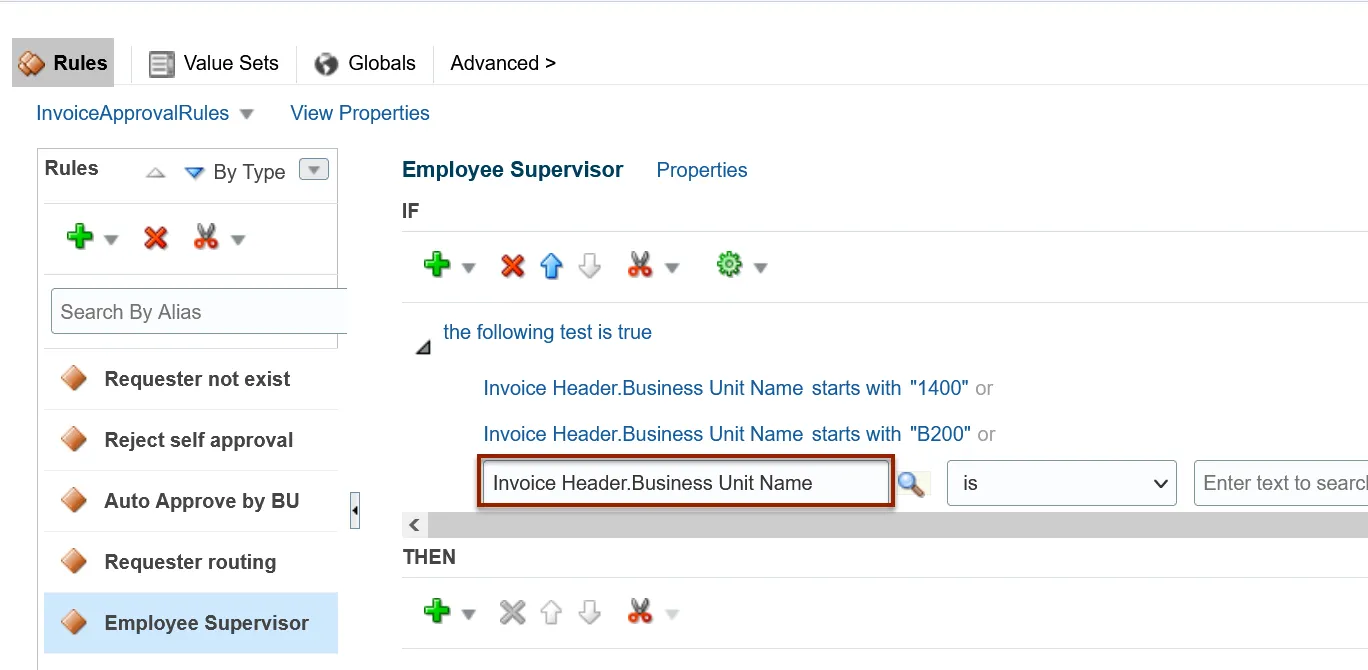This screenshot has height=670, width=1368.
Task: Click green plus icon under THEN section
Action: pyautogui.click(x=437, y=611)
